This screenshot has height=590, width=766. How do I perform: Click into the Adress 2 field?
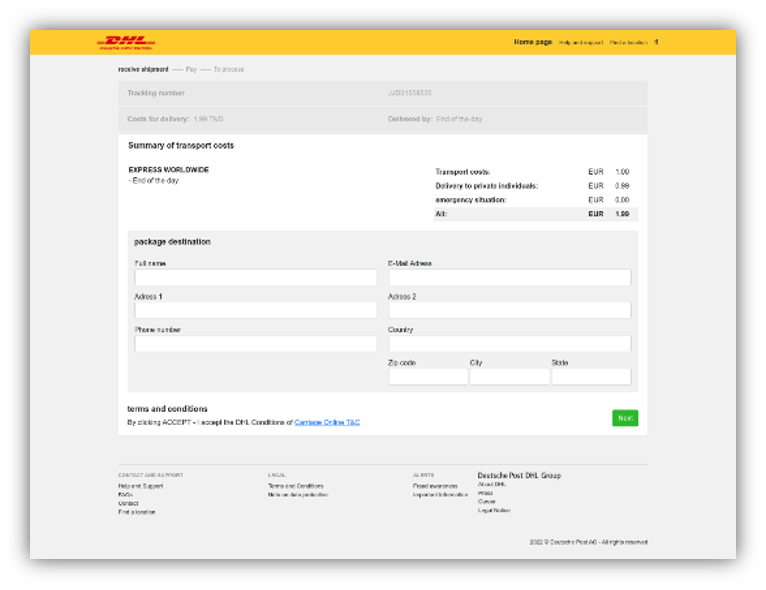coord(510,311)
